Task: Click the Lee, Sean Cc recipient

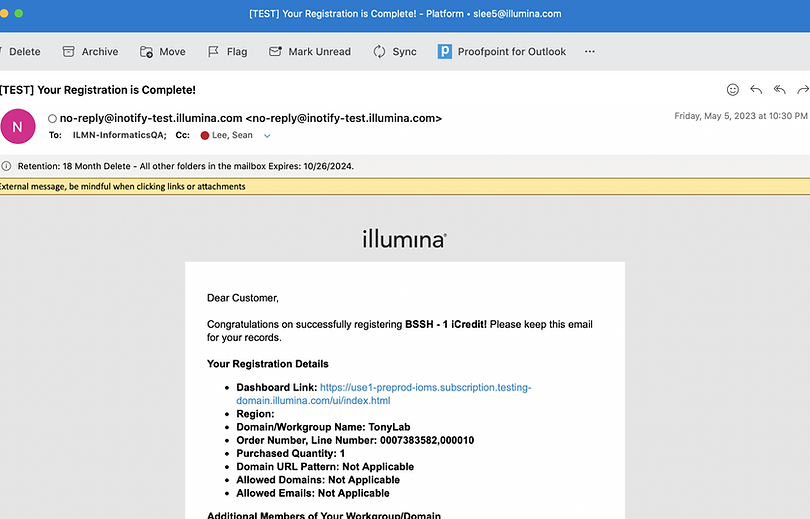Action: click(232, 135)
